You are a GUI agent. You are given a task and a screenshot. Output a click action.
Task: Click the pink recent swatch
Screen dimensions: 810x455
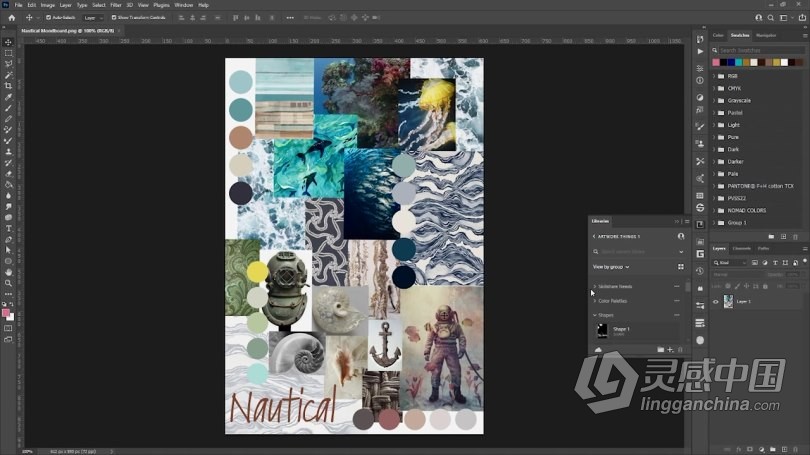716,62
